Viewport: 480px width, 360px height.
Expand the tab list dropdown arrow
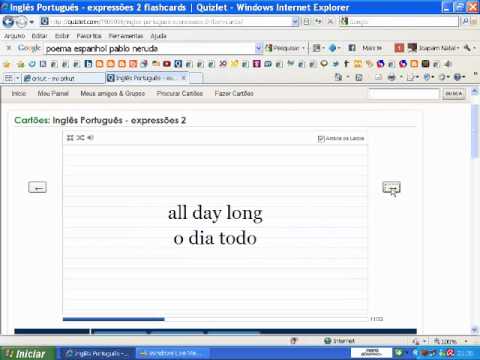pos(17,78)
